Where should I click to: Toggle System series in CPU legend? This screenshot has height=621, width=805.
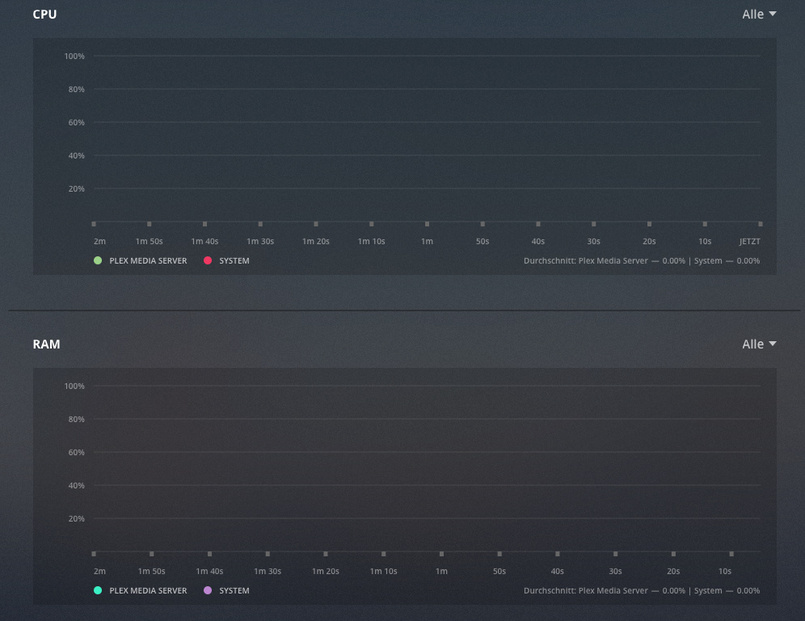pyautogui.click(x=226, y=261)
